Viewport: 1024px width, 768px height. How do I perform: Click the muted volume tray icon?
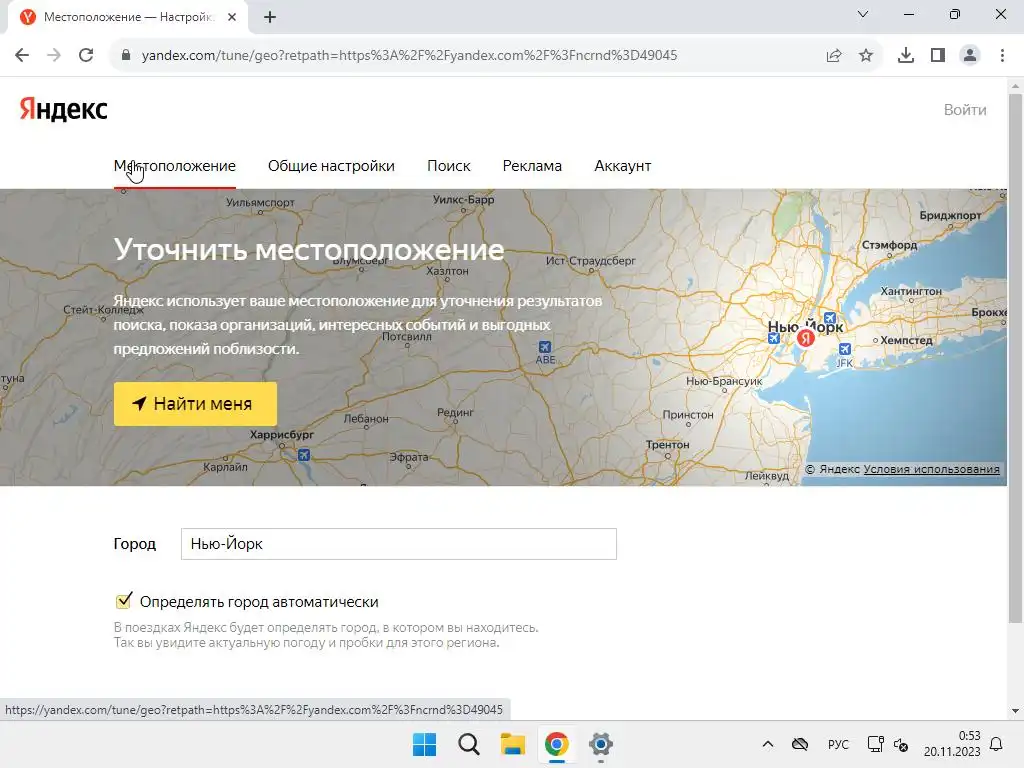(901, 744)
